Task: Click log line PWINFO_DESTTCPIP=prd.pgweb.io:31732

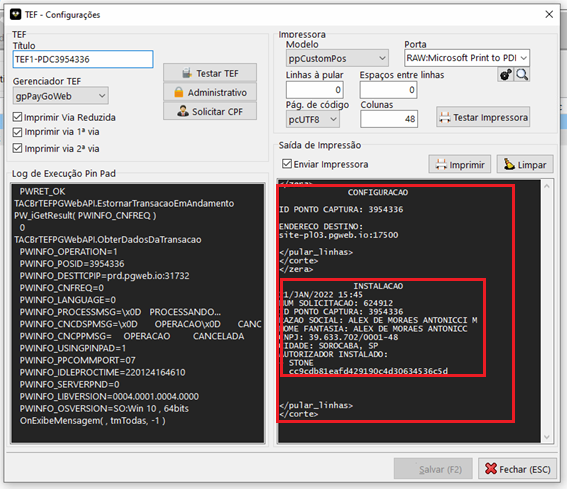Action: [105, 276]
